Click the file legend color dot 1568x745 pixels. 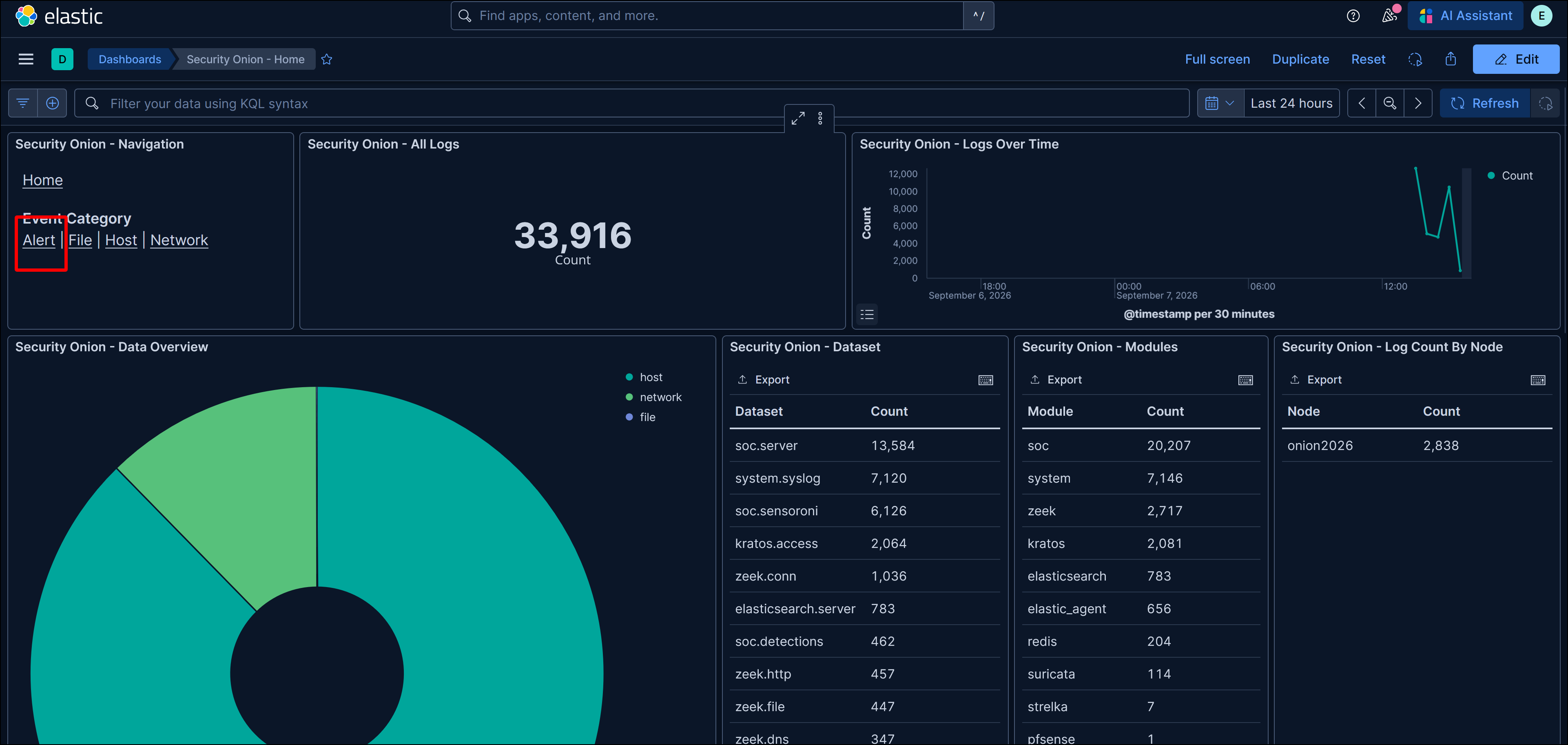coord(629,417)
